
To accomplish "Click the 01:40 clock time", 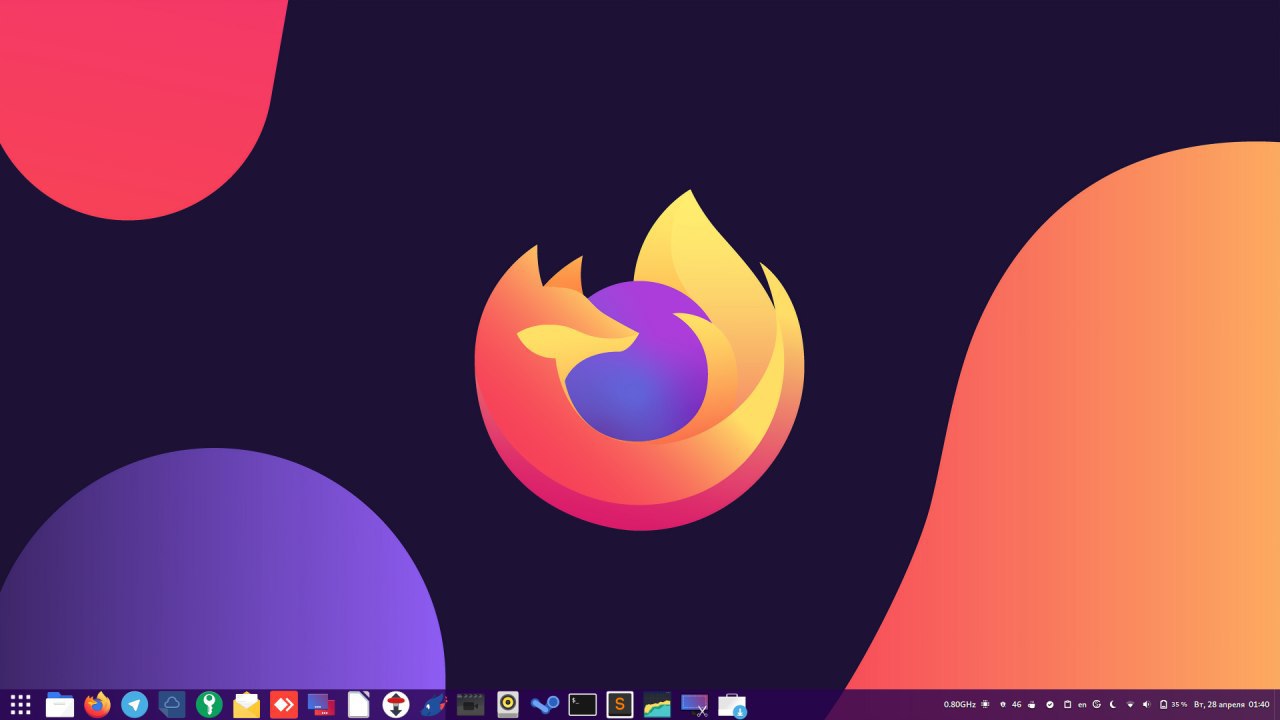I will tap(1259, 705).
